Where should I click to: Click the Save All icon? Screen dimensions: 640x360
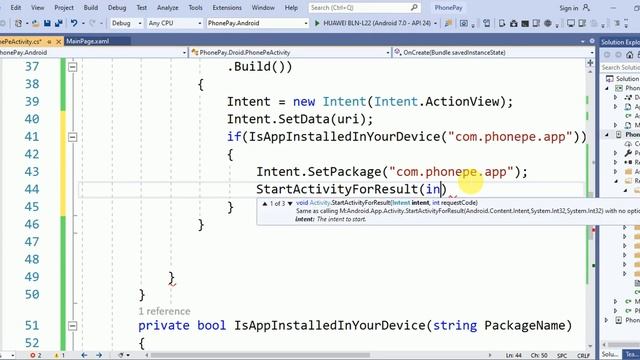(58, 23)
